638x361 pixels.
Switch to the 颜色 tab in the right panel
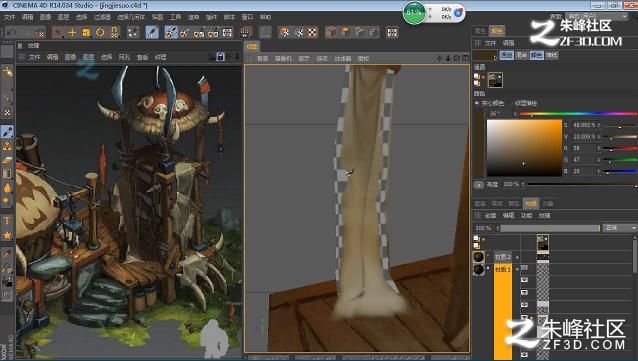click(x=497, y=31)
